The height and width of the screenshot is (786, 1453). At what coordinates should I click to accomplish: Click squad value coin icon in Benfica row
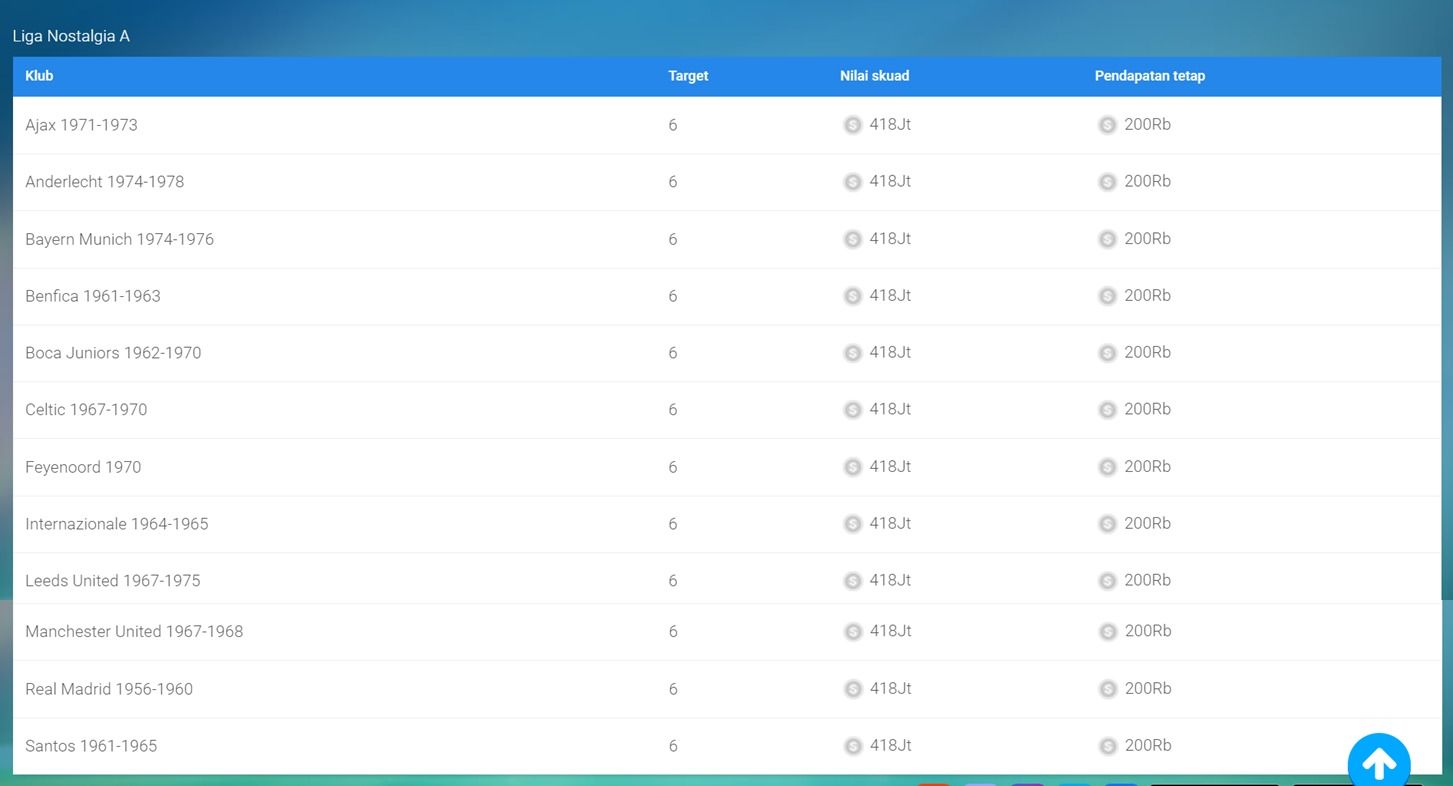pyautogui.click(x=852, y=296)
